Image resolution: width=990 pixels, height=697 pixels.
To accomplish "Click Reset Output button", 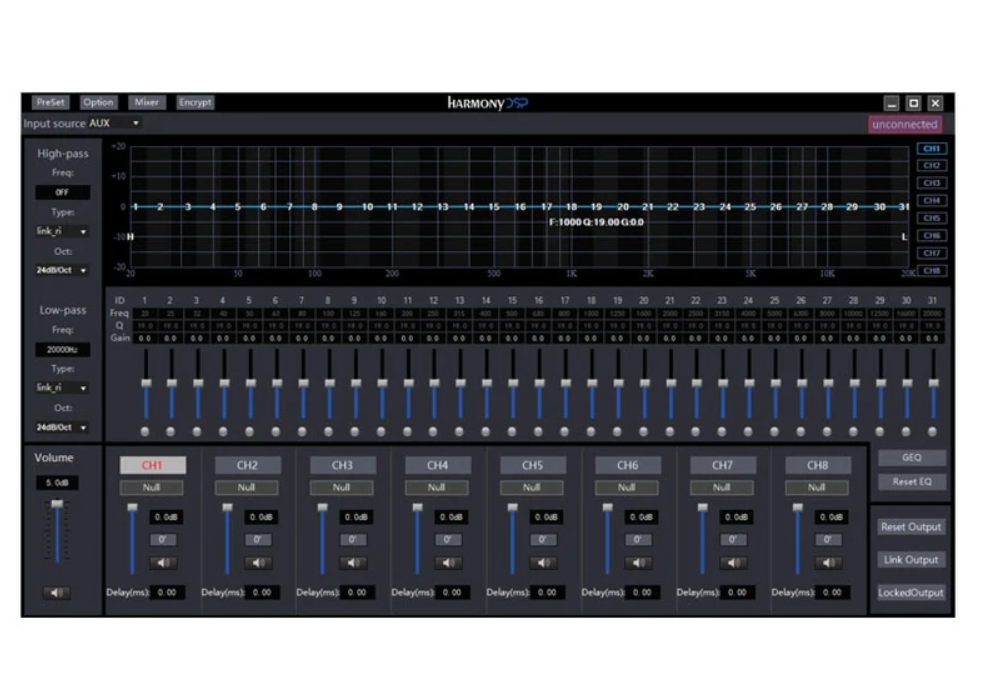I will pos(911,527).
